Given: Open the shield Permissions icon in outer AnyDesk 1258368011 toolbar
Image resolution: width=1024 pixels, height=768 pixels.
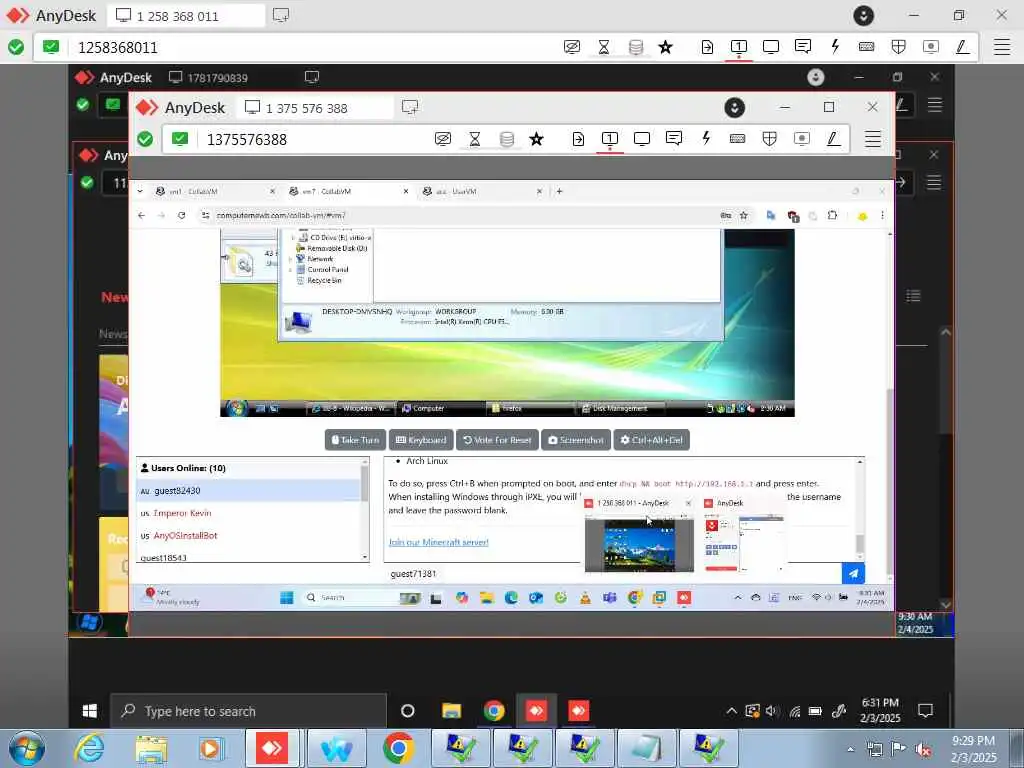Looking at the screenshot, I should tap(899, 47).
